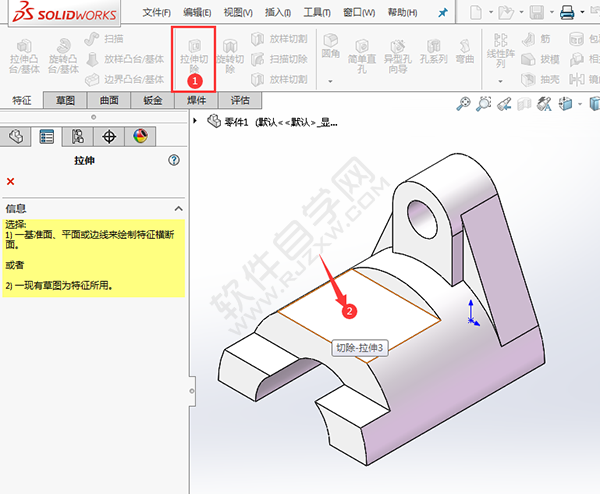Screen dimensions: 600x494
Task: Select the 拉伸切除 extruded cut tool
Action: tap(194, 57)
